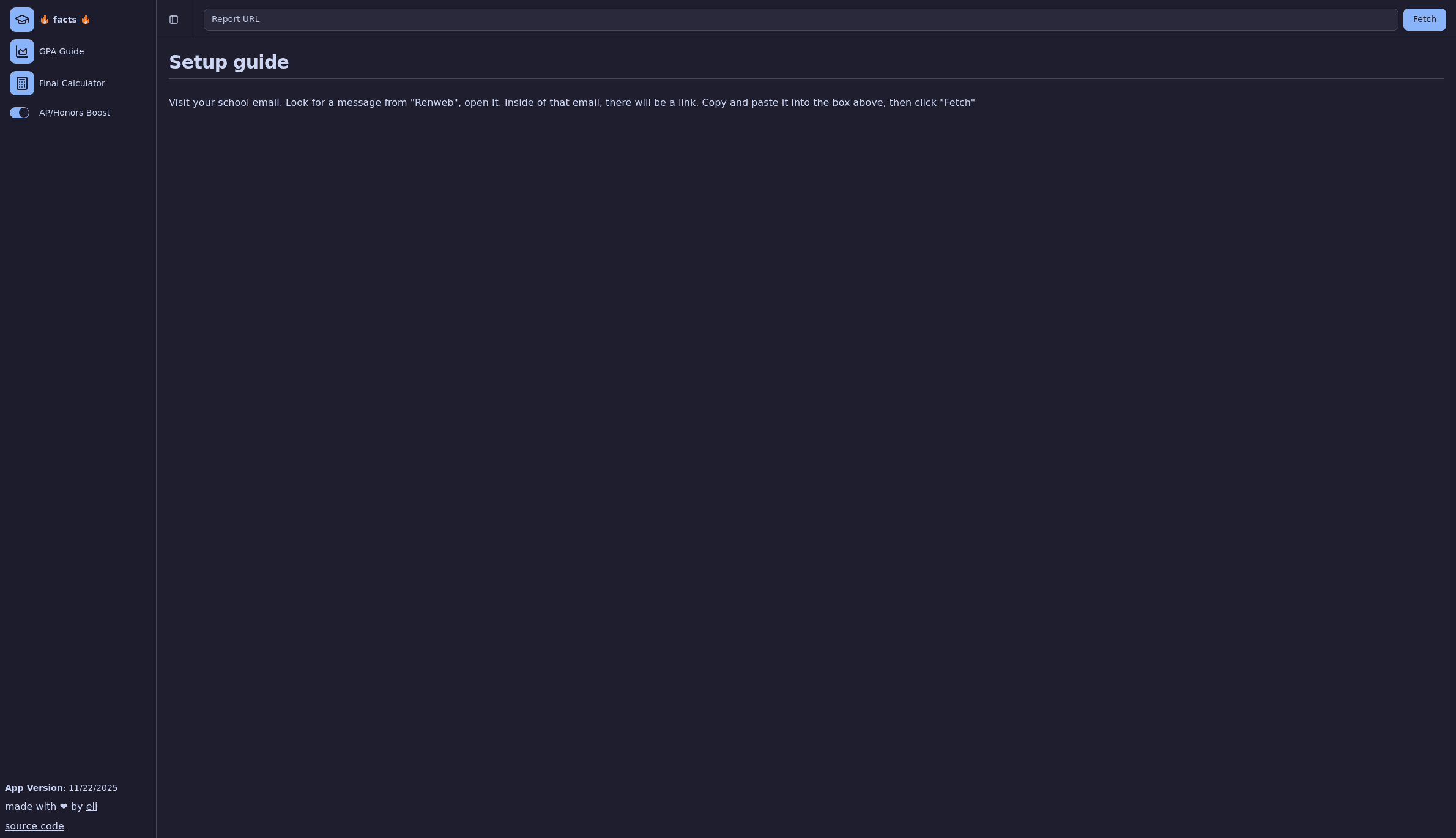This screenshot has height=838, width=1456.
Task: Toggle the AP/Honors Boost switch
Action: pos(20,113)
